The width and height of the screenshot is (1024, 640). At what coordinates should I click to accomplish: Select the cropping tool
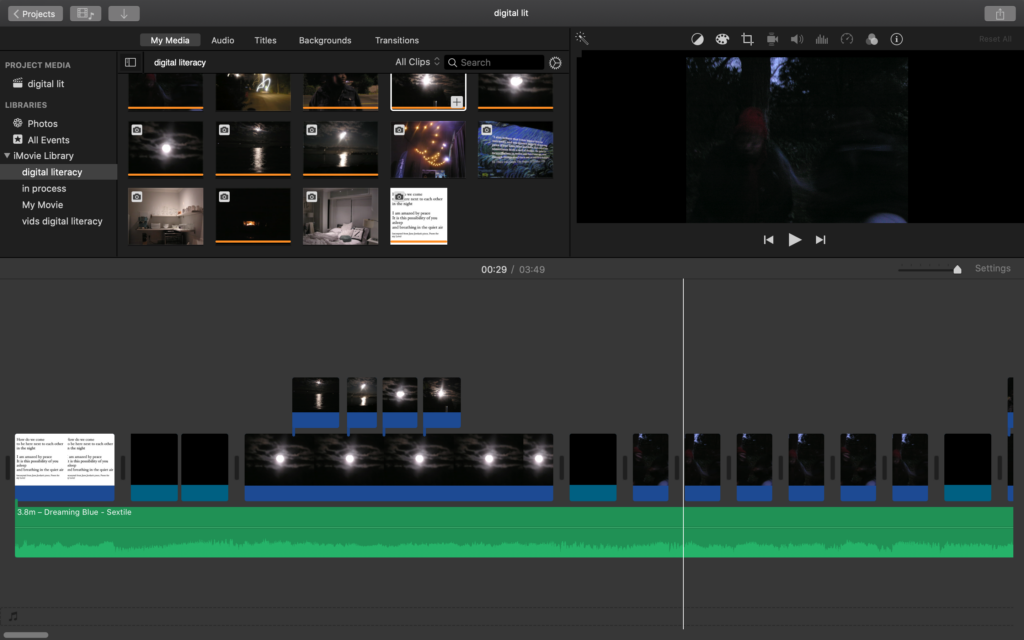pos(747,39)
